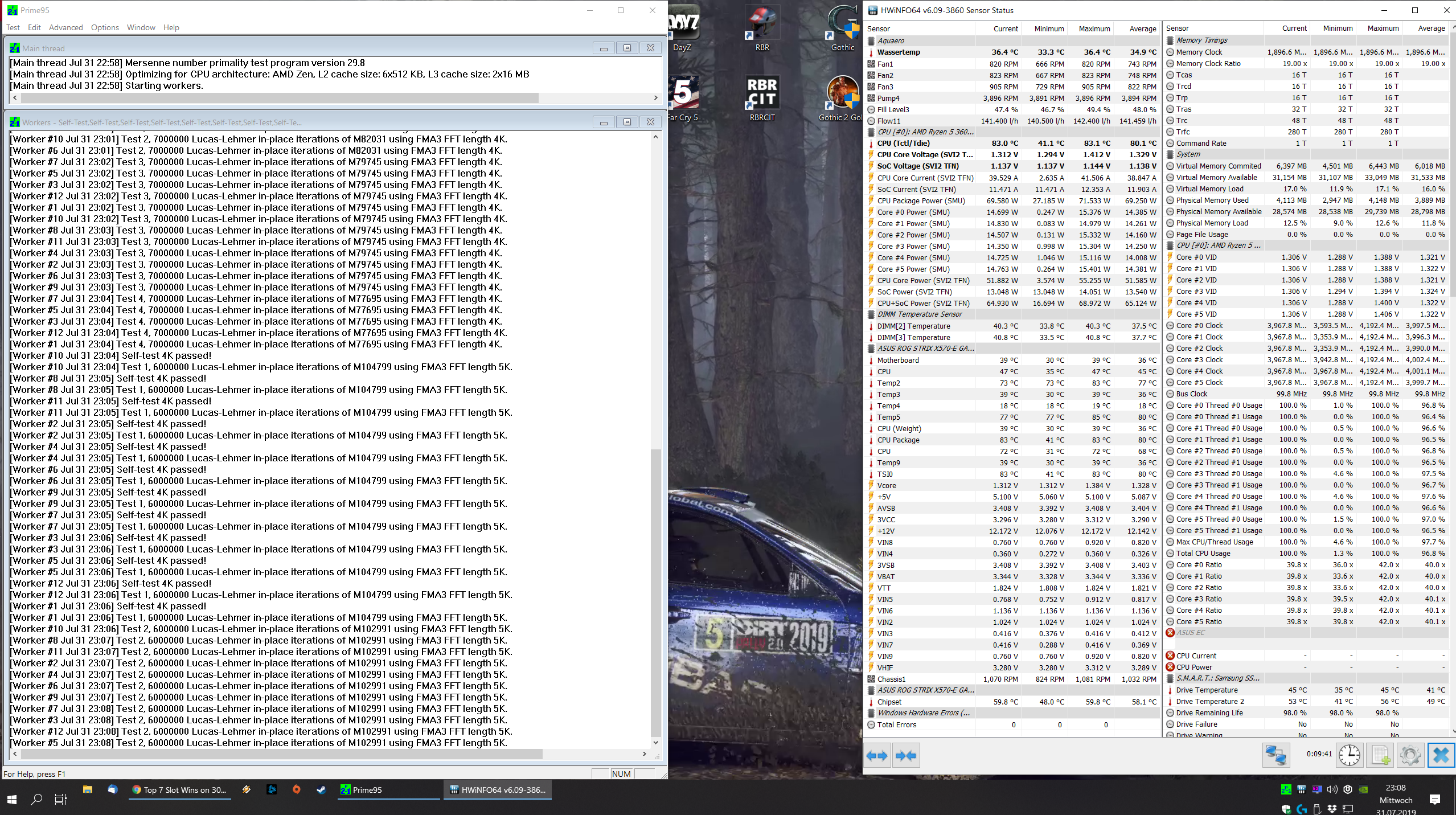Screen dimensions: 1456x815
Task: Close sensors with the blue X icon
Action: [x=1441, y=755]
